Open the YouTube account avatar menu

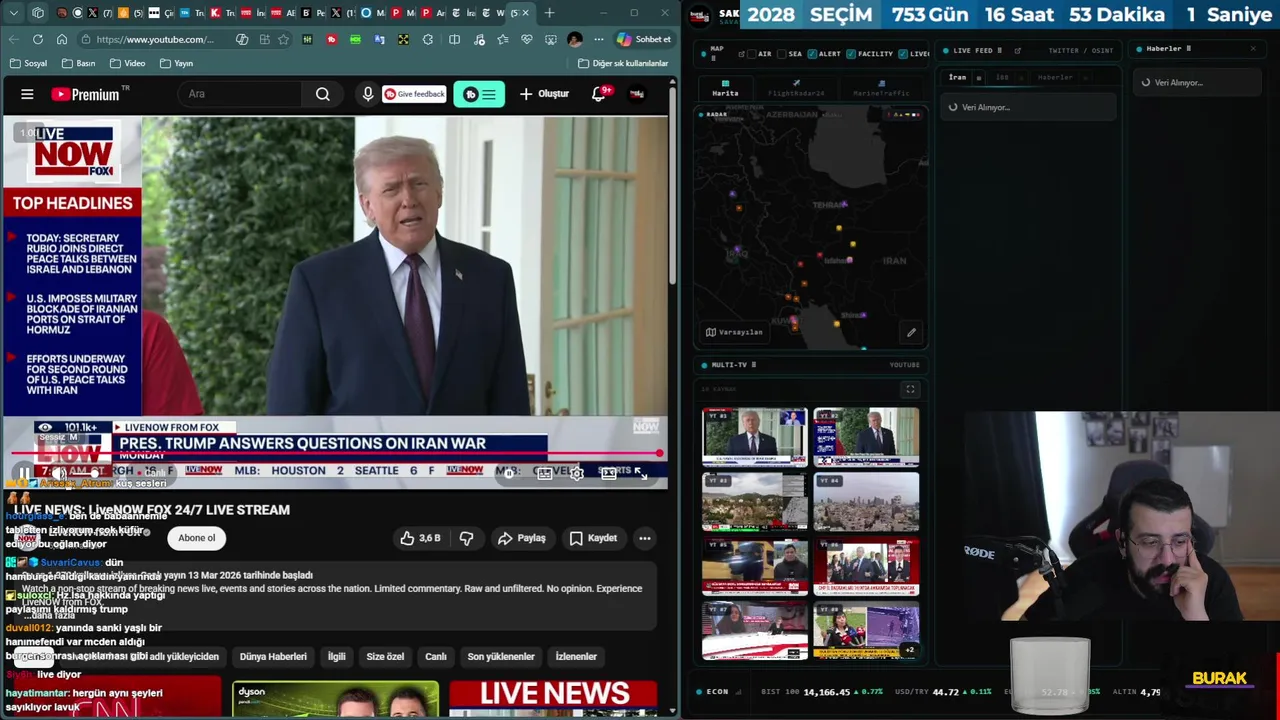636,94
